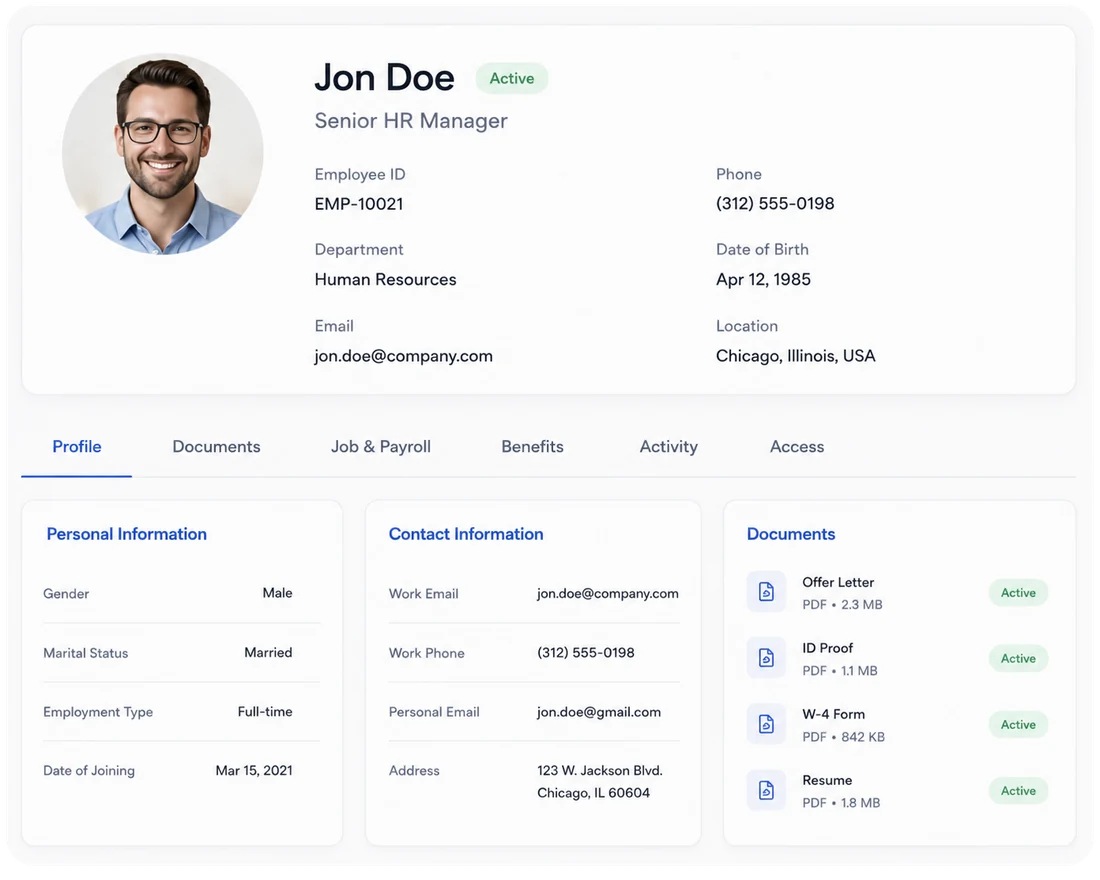The image size is (1100, 880).
Task: Click the Resume file name
Action: pyautogui.click(x=827, y=780)
